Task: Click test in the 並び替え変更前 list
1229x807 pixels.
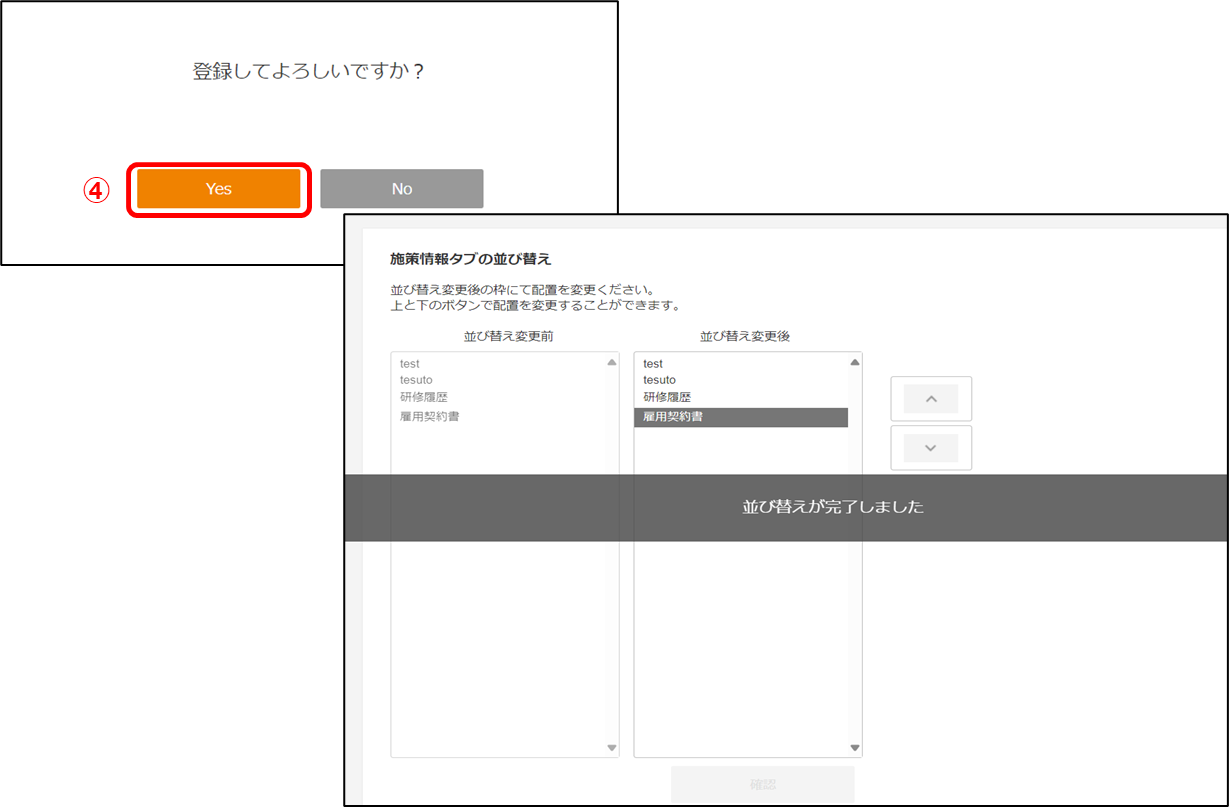Action: [409, 364]
